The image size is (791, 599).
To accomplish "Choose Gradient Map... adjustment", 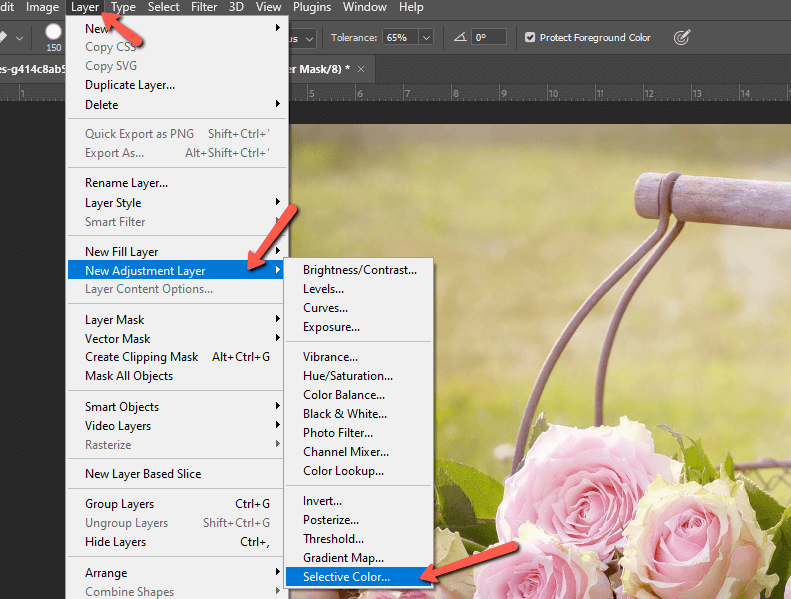I will 359,558.
